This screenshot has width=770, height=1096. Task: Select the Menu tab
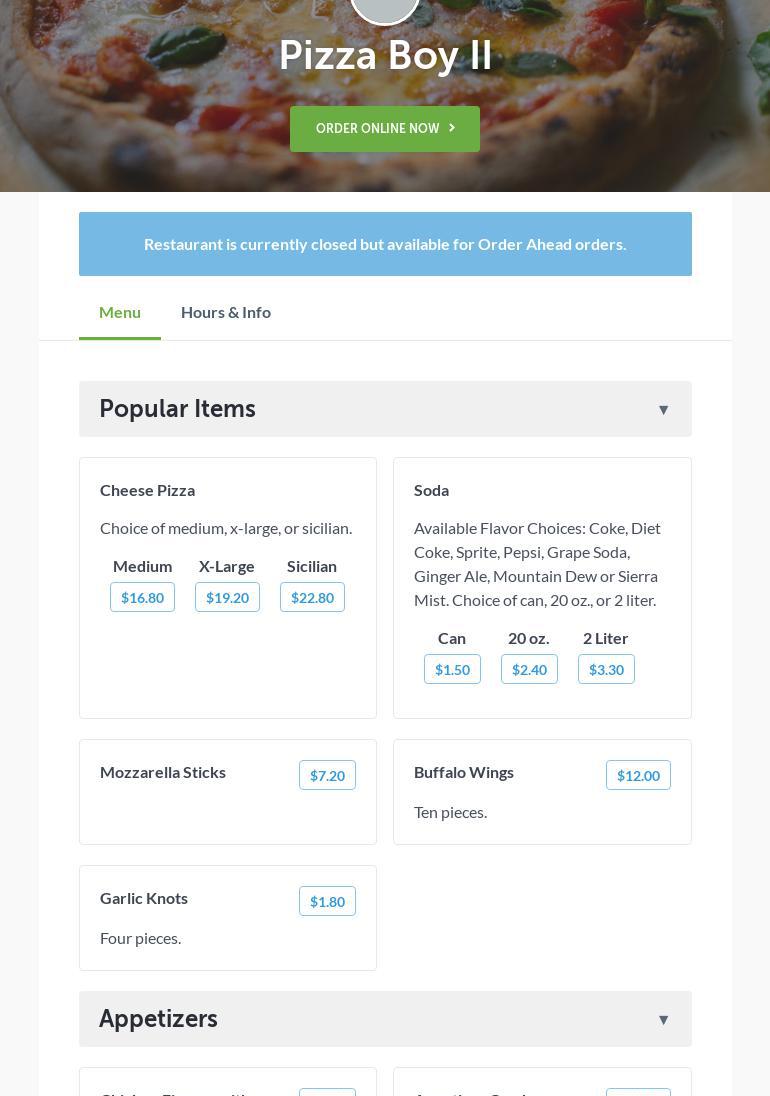[120, 312]
